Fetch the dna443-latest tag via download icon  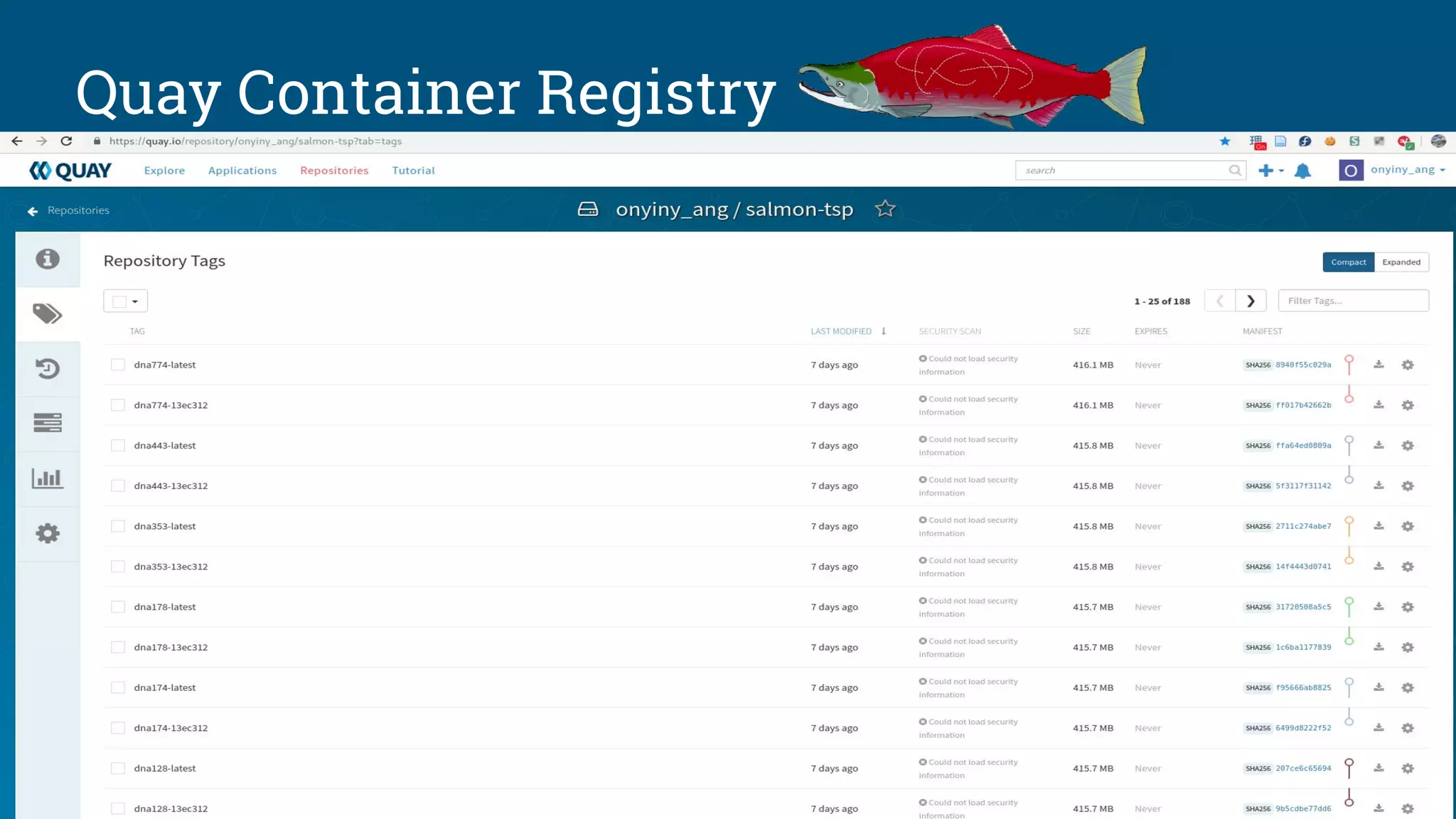coord(1379,446)
